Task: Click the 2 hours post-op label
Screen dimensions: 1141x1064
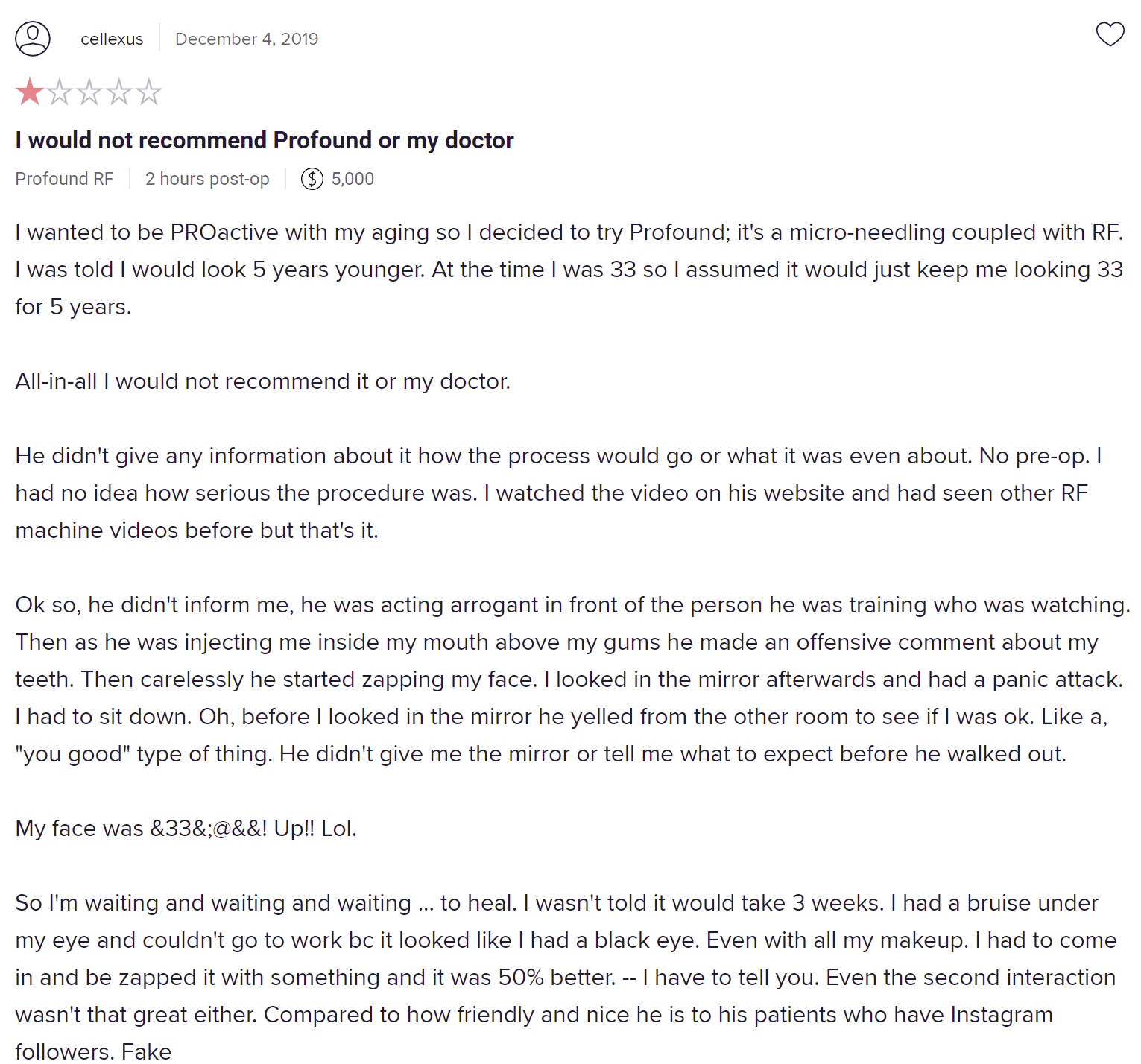Action: click(207, 179)
